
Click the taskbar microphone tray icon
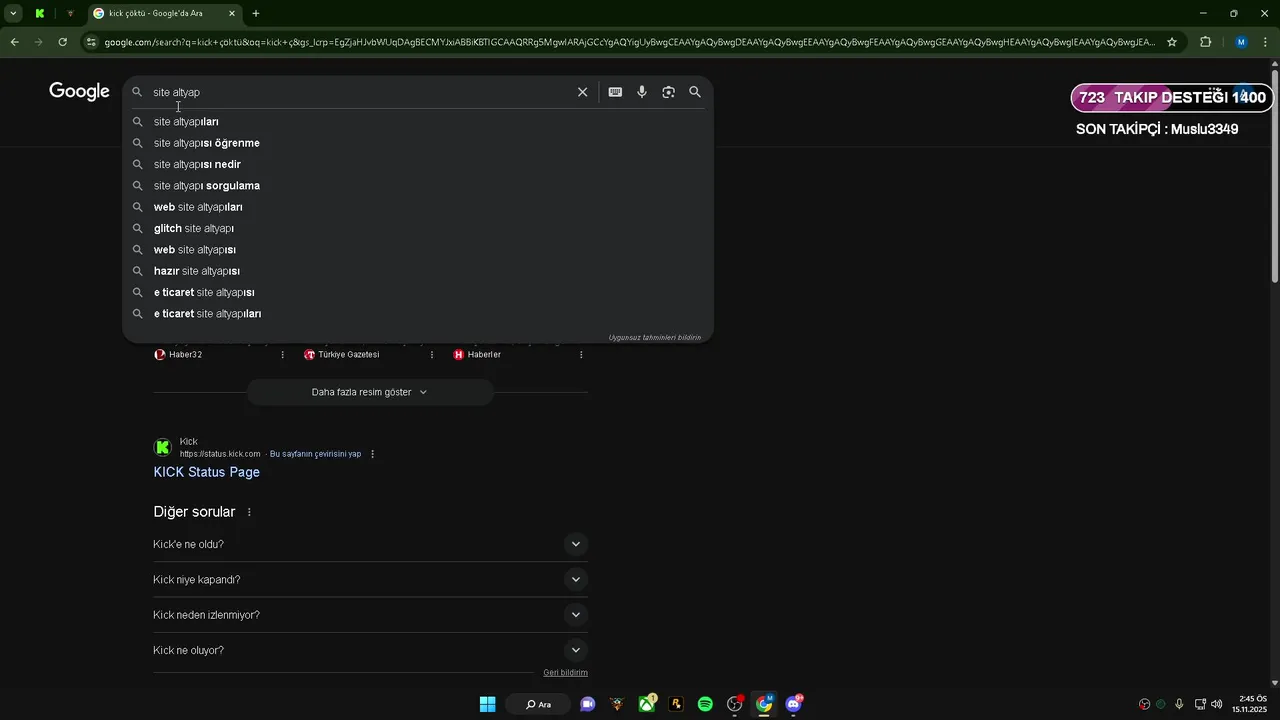(x=1180, y=704)
